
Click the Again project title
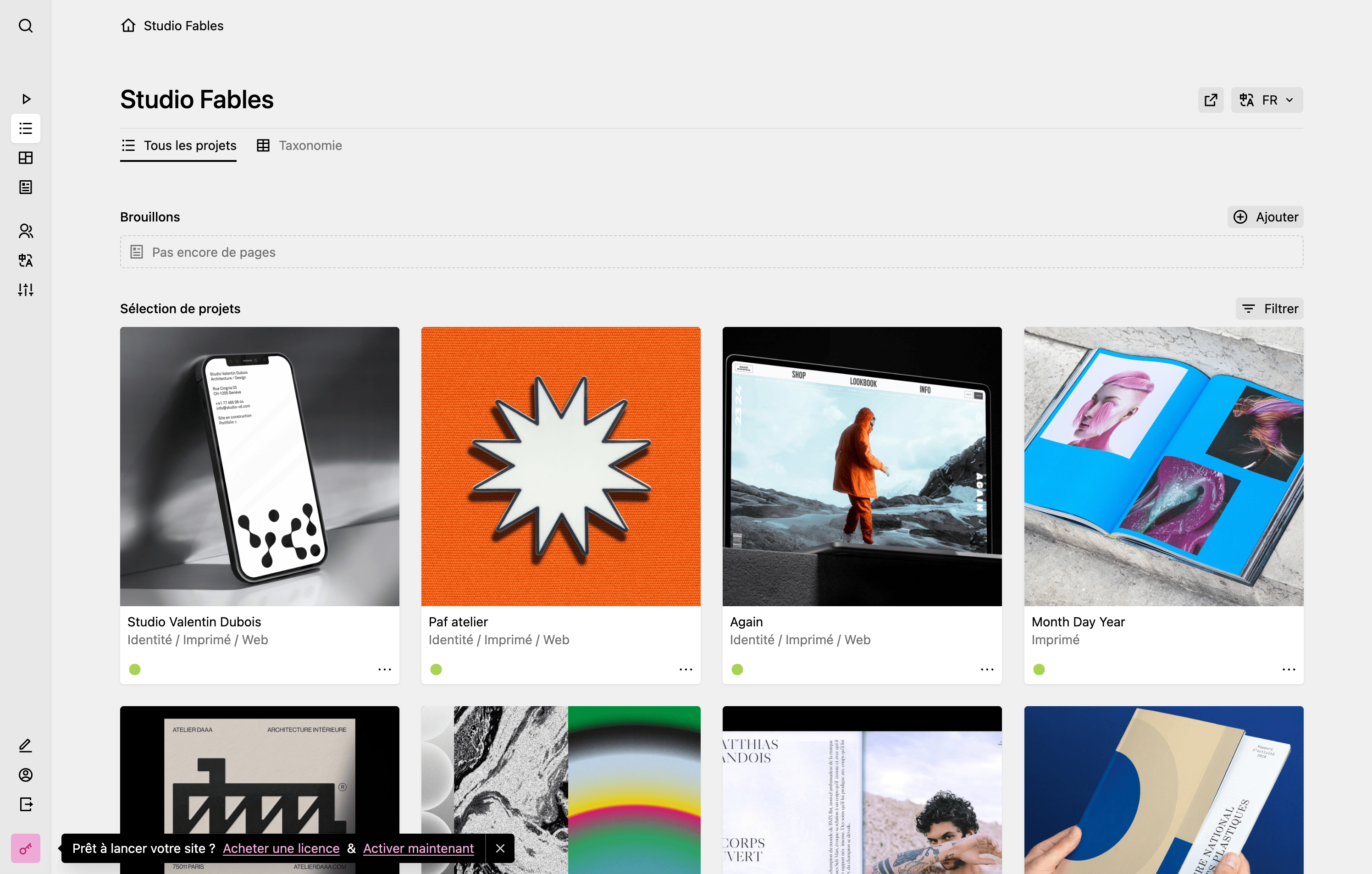point(747,622)
